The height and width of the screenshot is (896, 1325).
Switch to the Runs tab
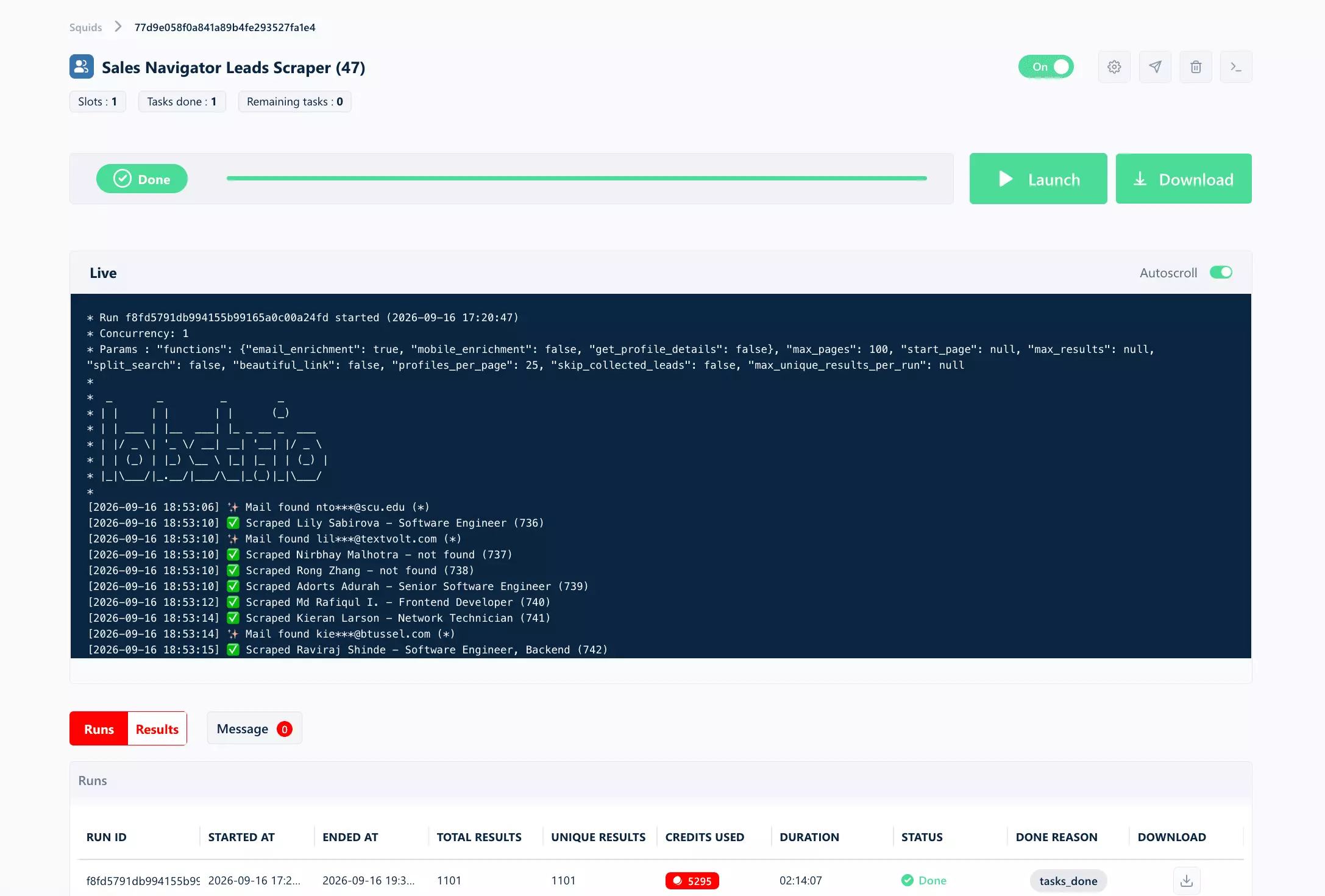tap(99, 729)
